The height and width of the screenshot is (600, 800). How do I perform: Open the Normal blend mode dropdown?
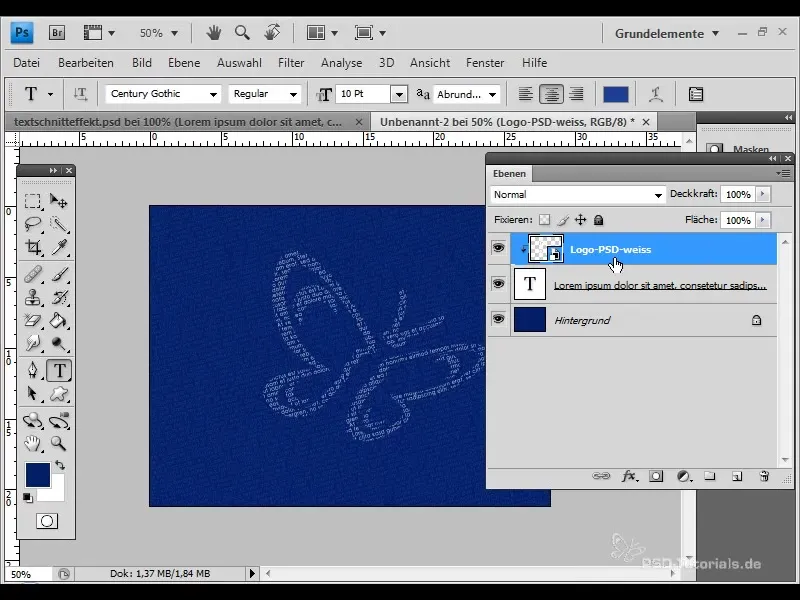(x=578, y=194)
